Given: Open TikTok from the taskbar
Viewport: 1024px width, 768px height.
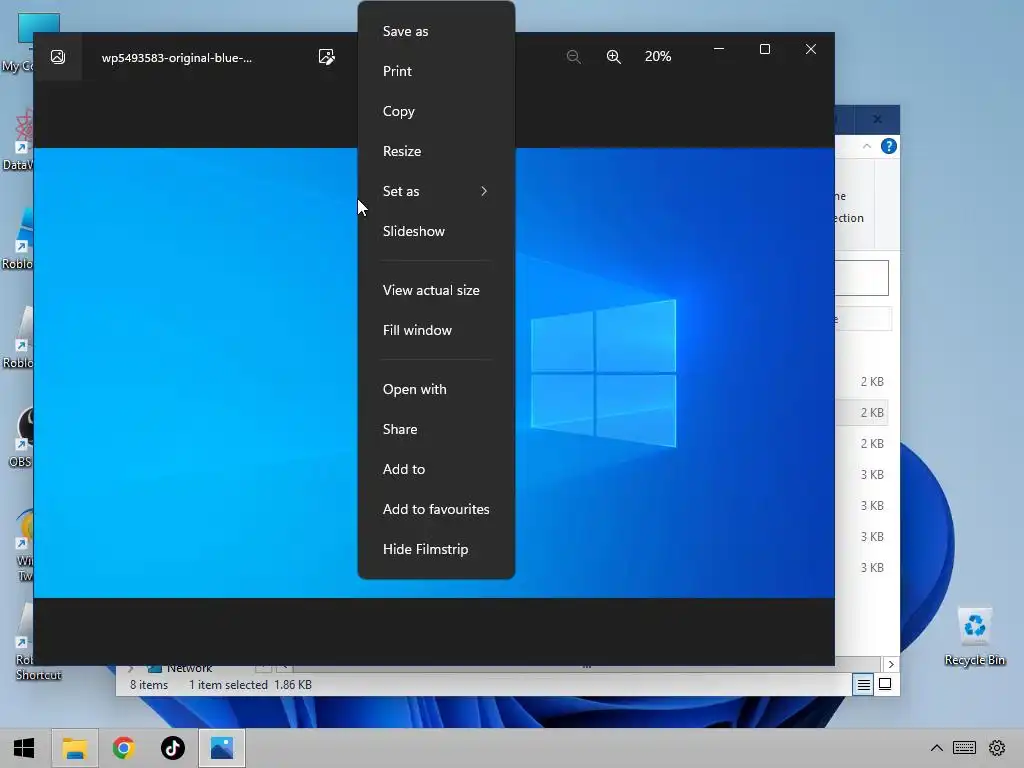Looking at the screenshot, I should tap(173, 748).
